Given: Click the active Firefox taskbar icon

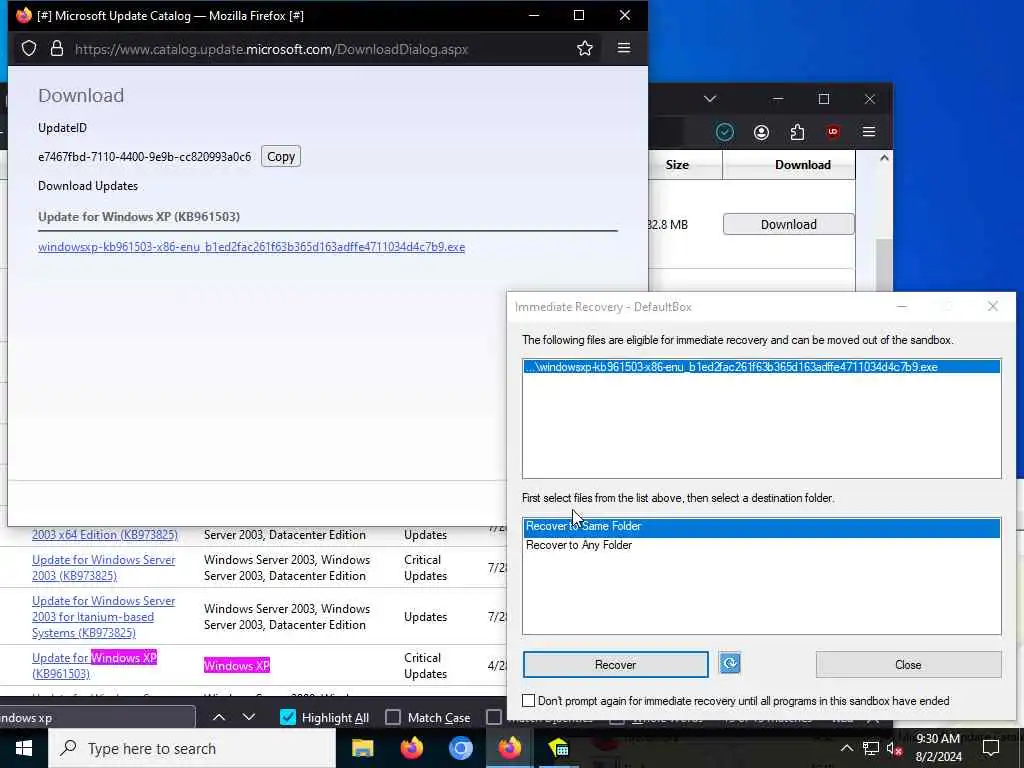Looking at the screenshot, I should coord(509,748).
